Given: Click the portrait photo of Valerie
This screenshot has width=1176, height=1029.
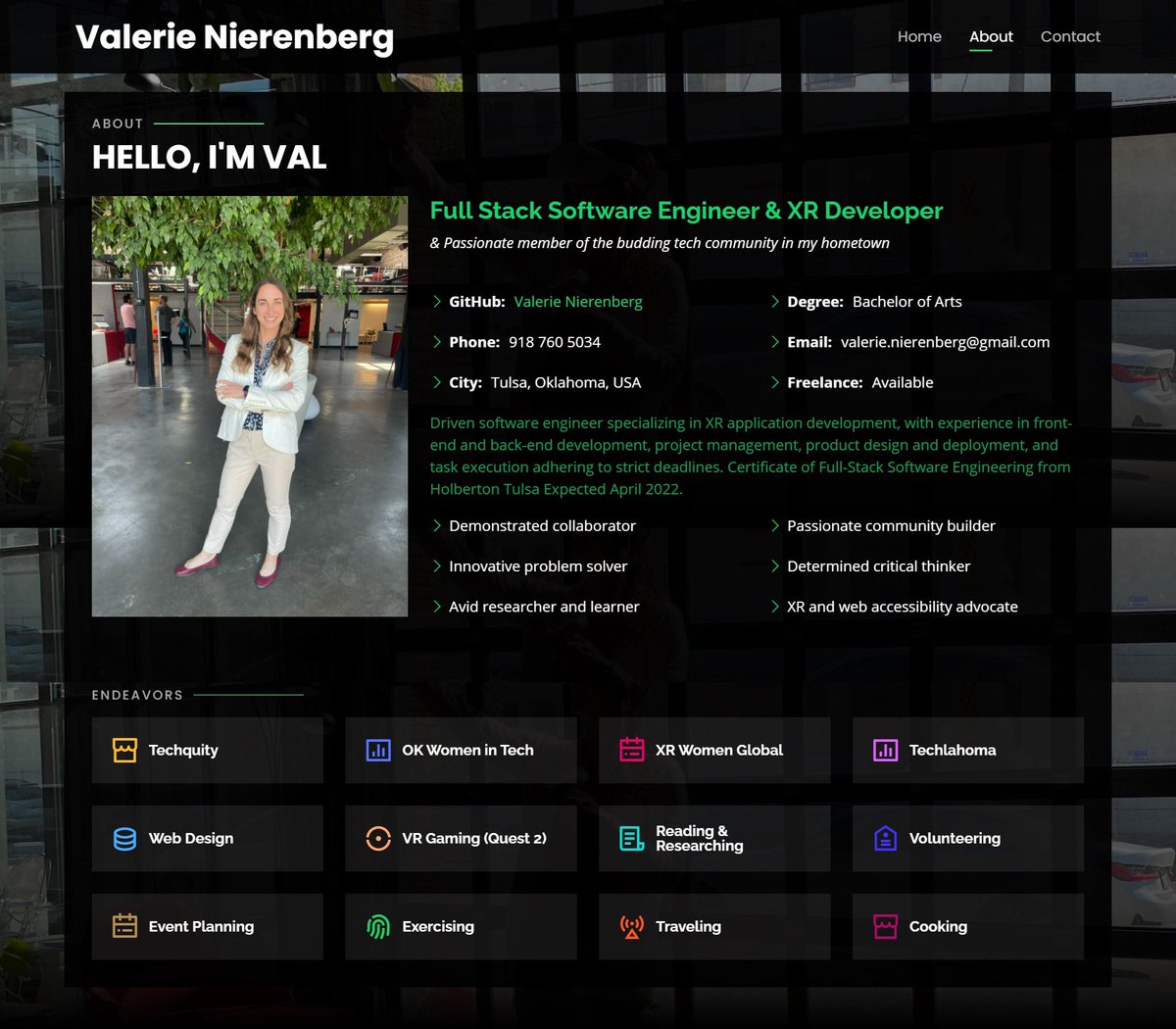Looking at the screenshot, I should [250, 407].
